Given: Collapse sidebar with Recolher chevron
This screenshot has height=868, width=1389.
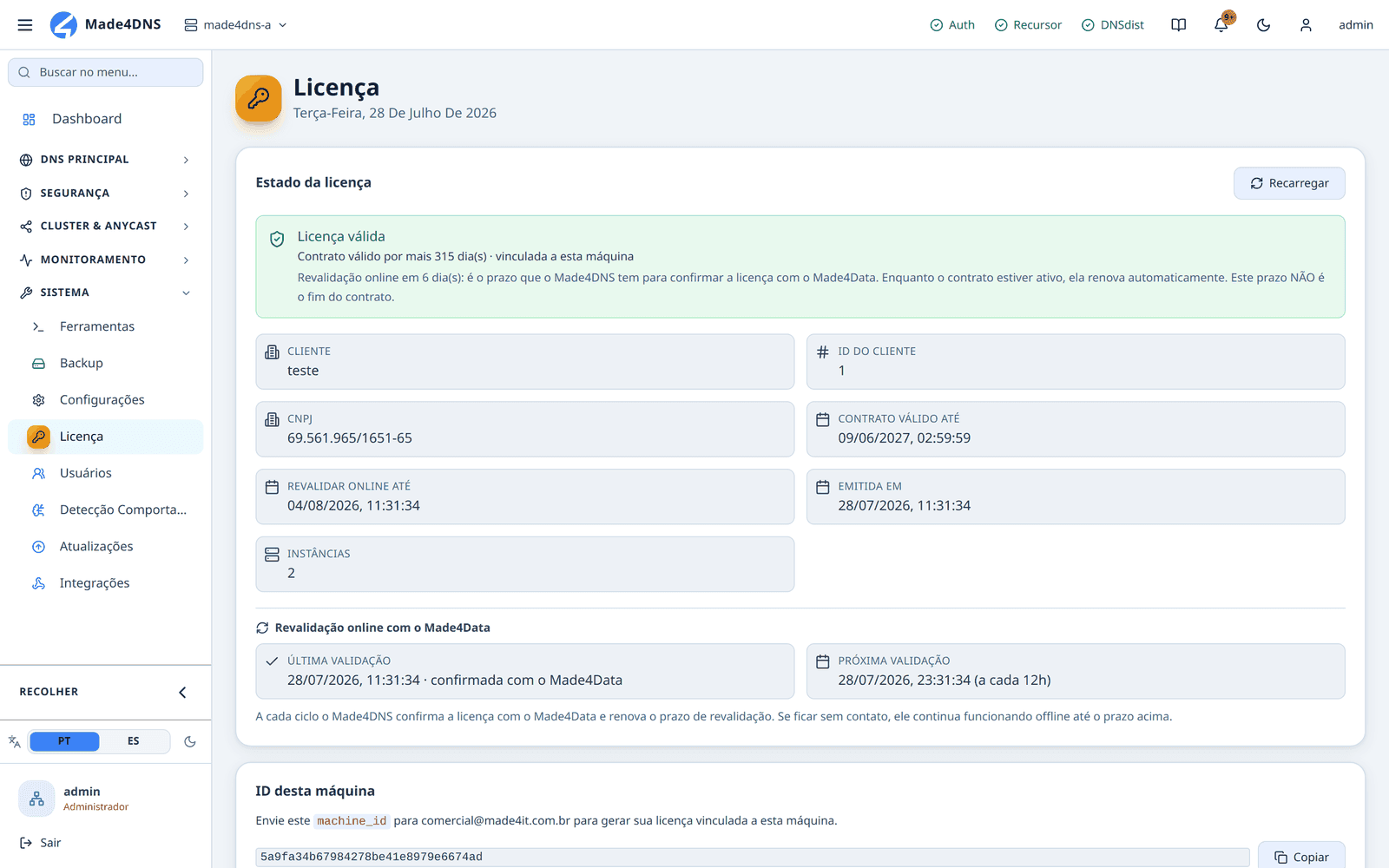Looking at the screenshot, I should coord(182,692).
